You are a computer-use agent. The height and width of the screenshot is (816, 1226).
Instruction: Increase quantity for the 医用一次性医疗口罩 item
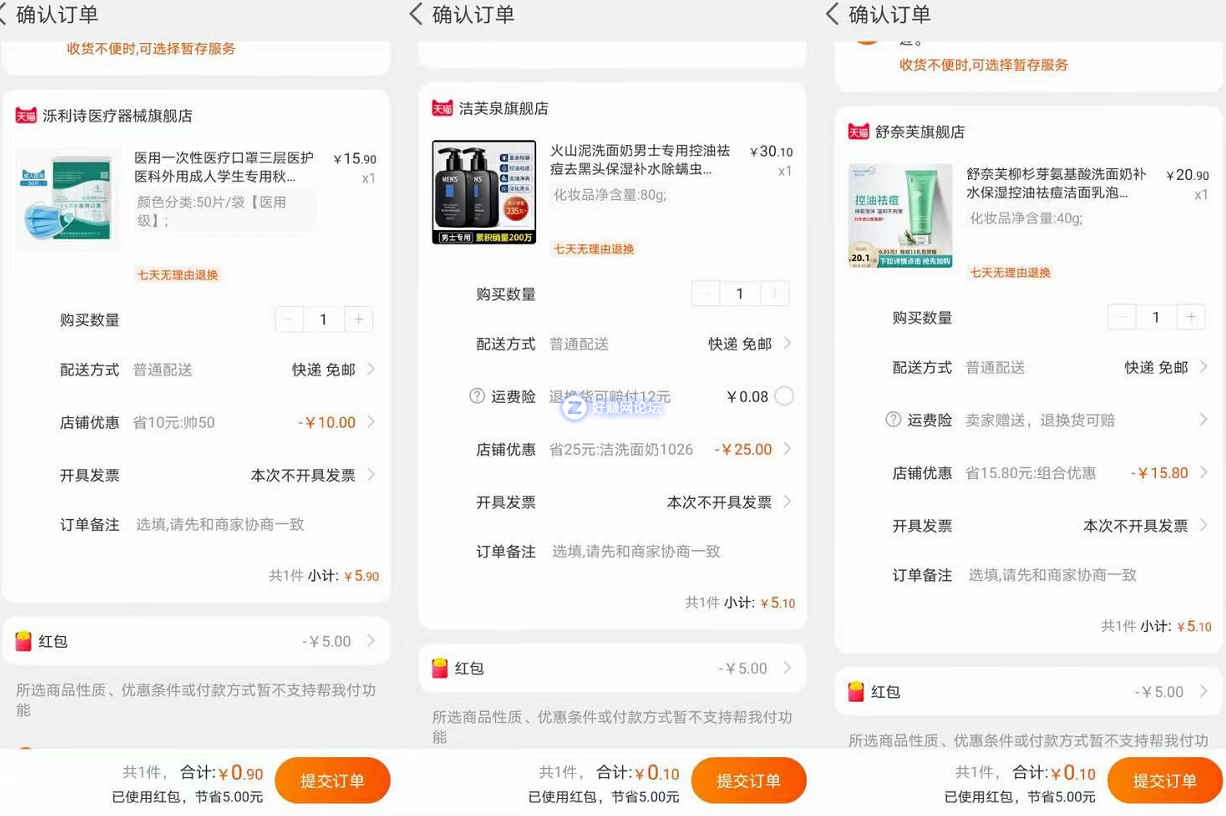pos(358,320)
